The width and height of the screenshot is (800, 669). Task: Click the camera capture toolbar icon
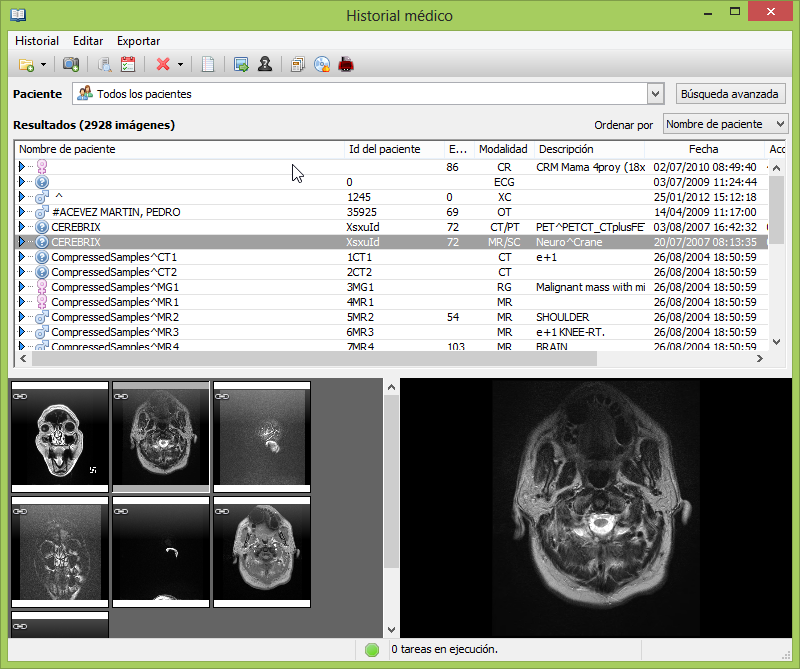coord(71,65)
